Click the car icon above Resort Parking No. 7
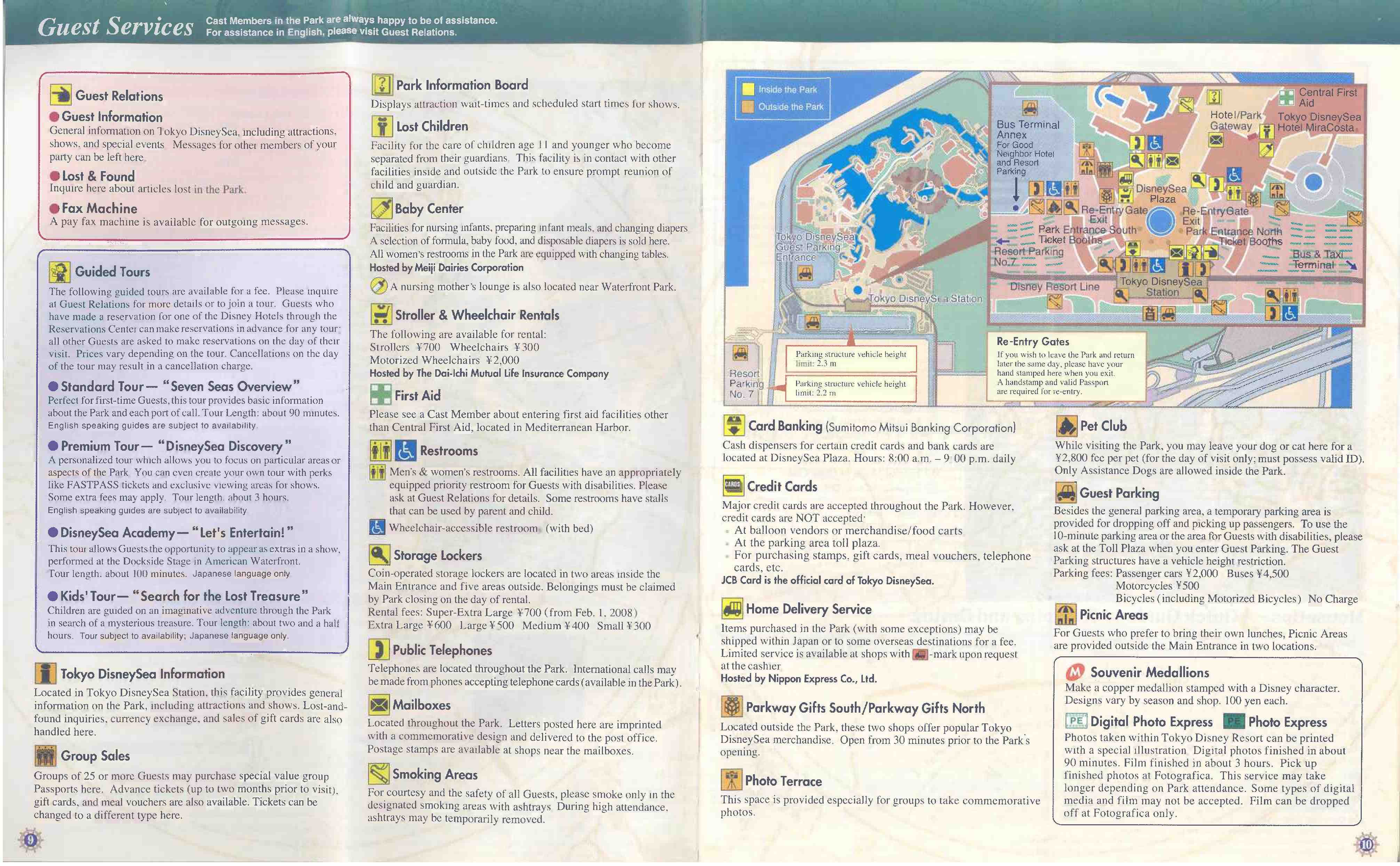This screenshot has width=1400, height=866. pyautogui.click(x=740, y=352)
